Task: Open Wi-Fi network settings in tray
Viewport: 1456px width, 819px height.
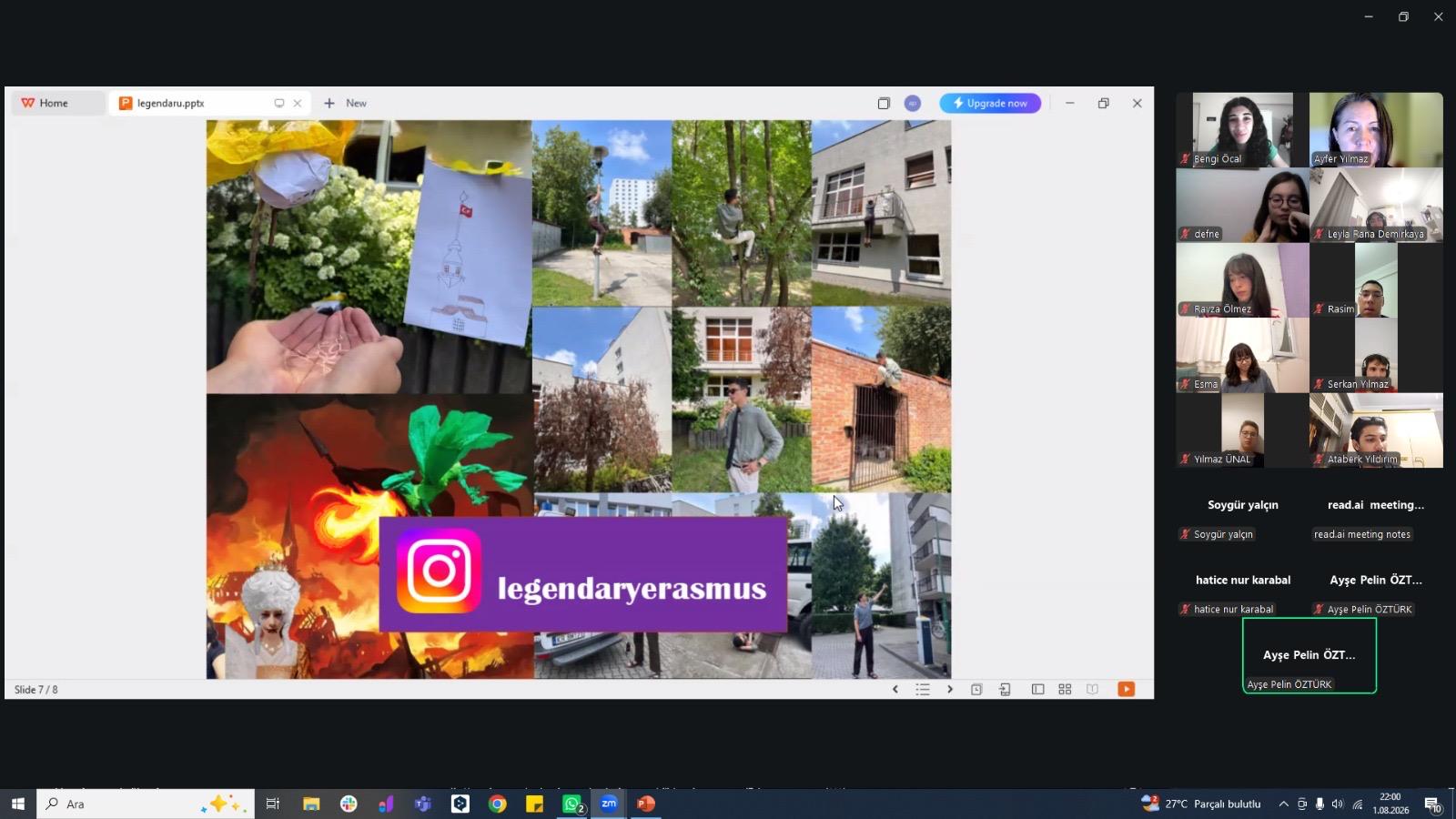Action: [1357, 804]
